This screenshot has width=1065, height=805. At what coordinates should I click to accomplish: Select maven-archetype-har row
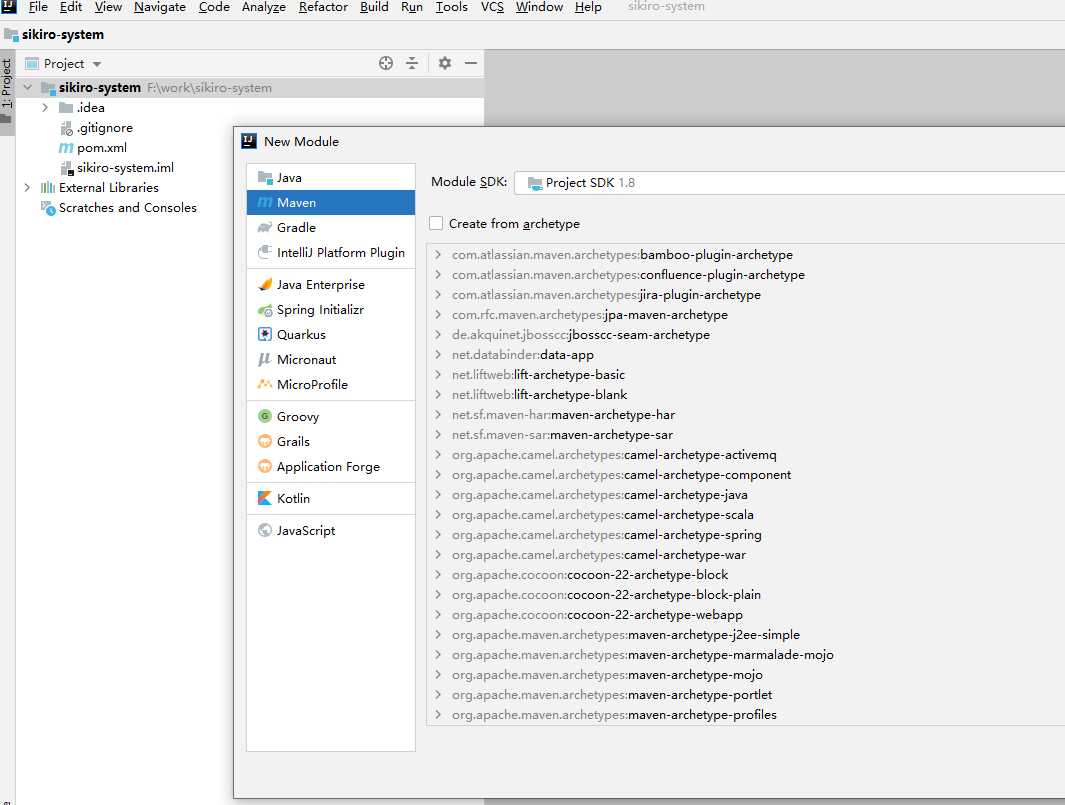(x=745, y=414)
